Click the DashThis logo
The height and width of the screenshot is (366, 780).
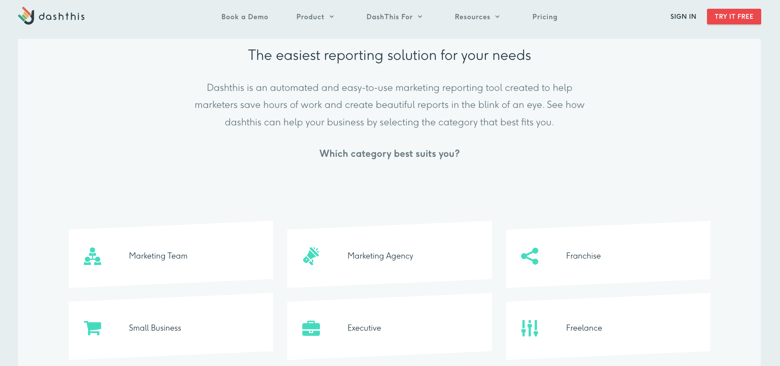(51, 16)
